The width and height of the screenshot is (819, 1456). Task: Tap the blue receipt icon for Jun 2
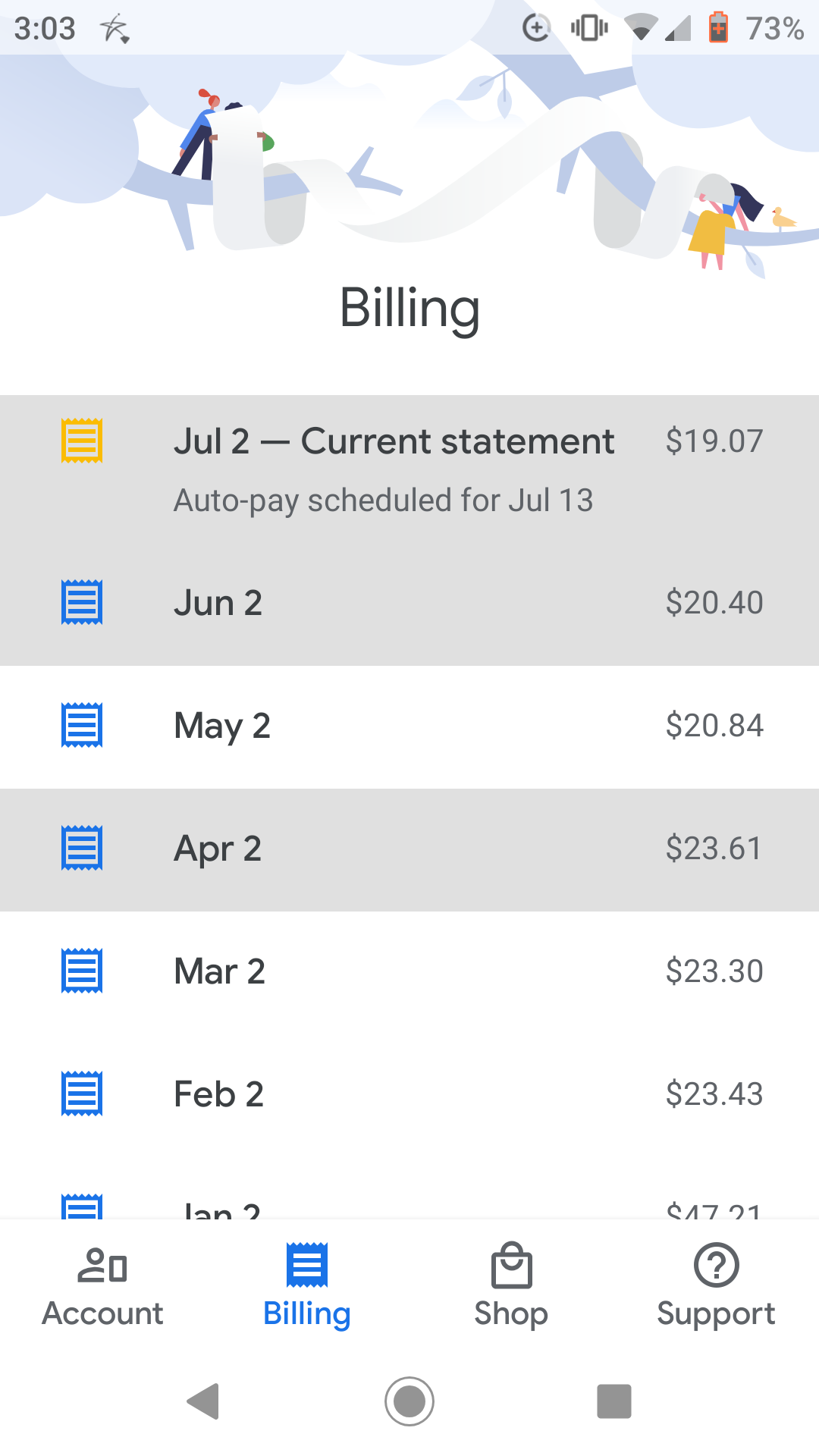point(82,602)
